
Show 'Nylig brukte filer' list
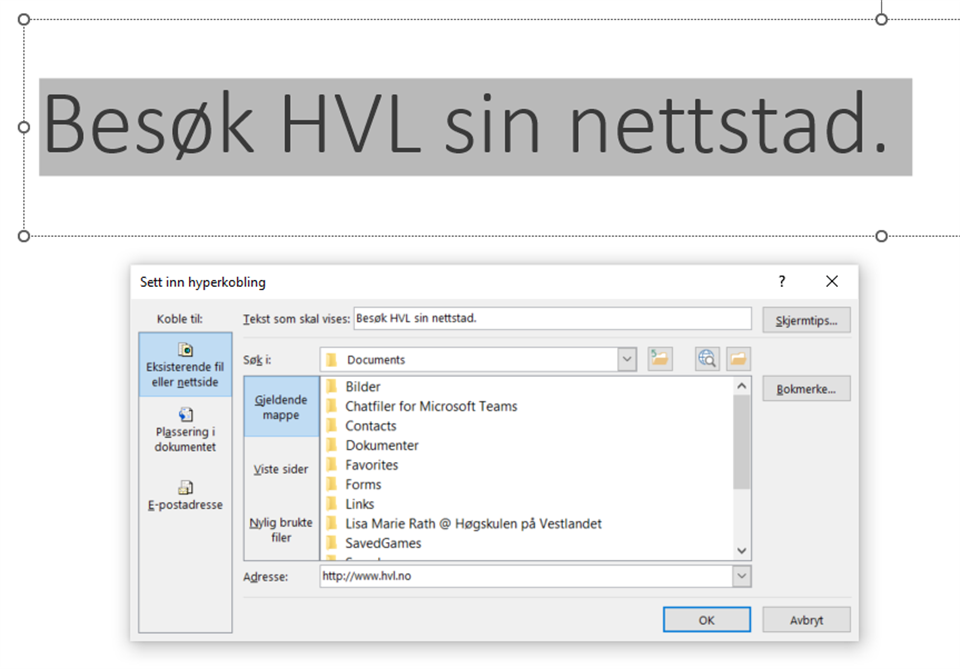[x=281, y=530]
